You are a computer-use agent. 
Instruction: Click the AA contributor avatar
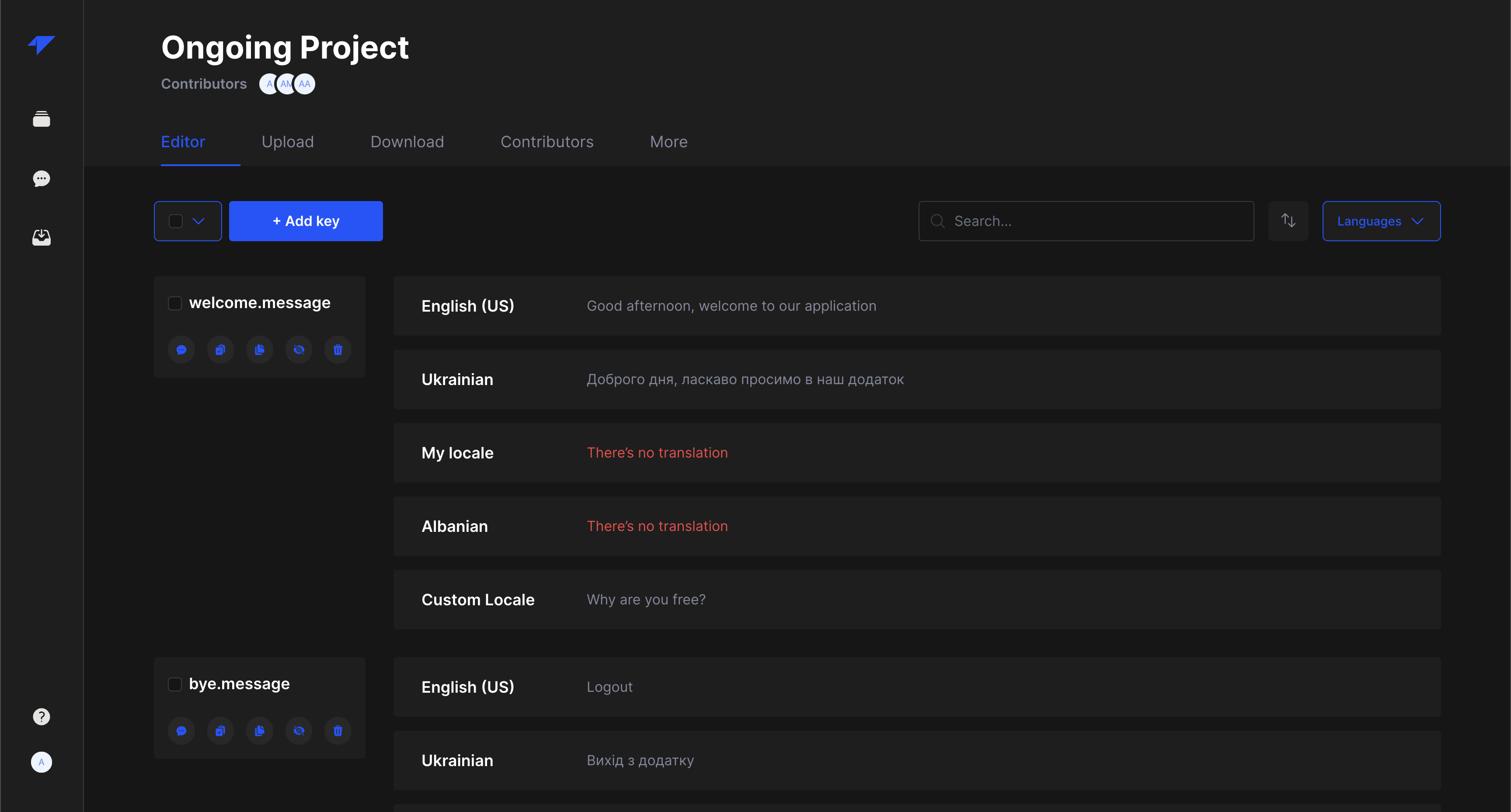tap(304, 84)
